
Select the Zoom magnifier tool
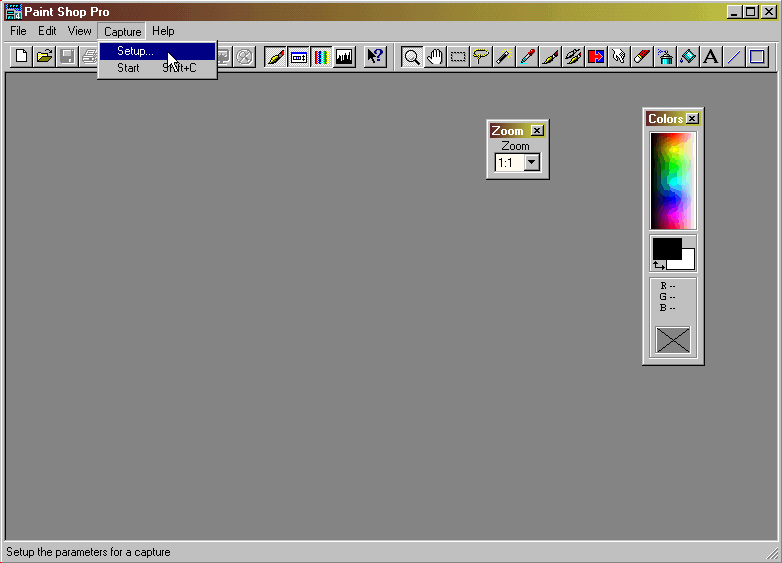coord(412,57)
